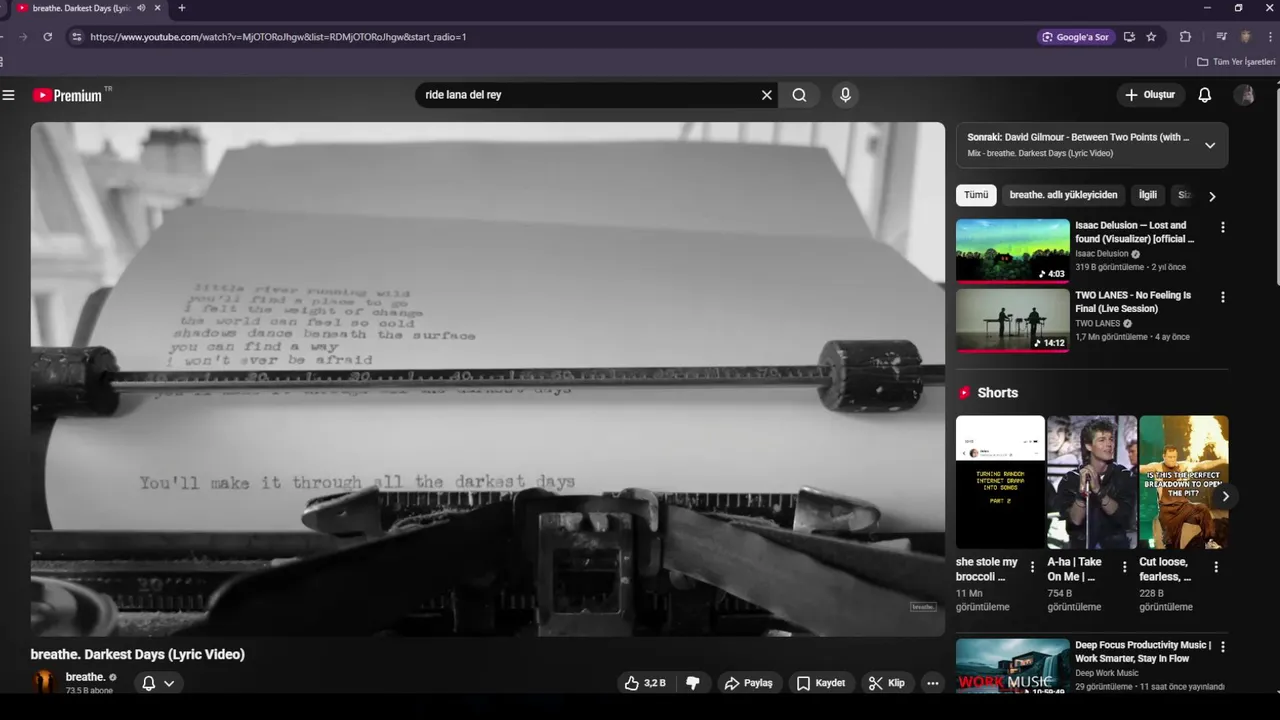Click the Google'a Sor button
Image resolution: width=1280 pixels, height=720 pixels.
[x=1076, y=37]
